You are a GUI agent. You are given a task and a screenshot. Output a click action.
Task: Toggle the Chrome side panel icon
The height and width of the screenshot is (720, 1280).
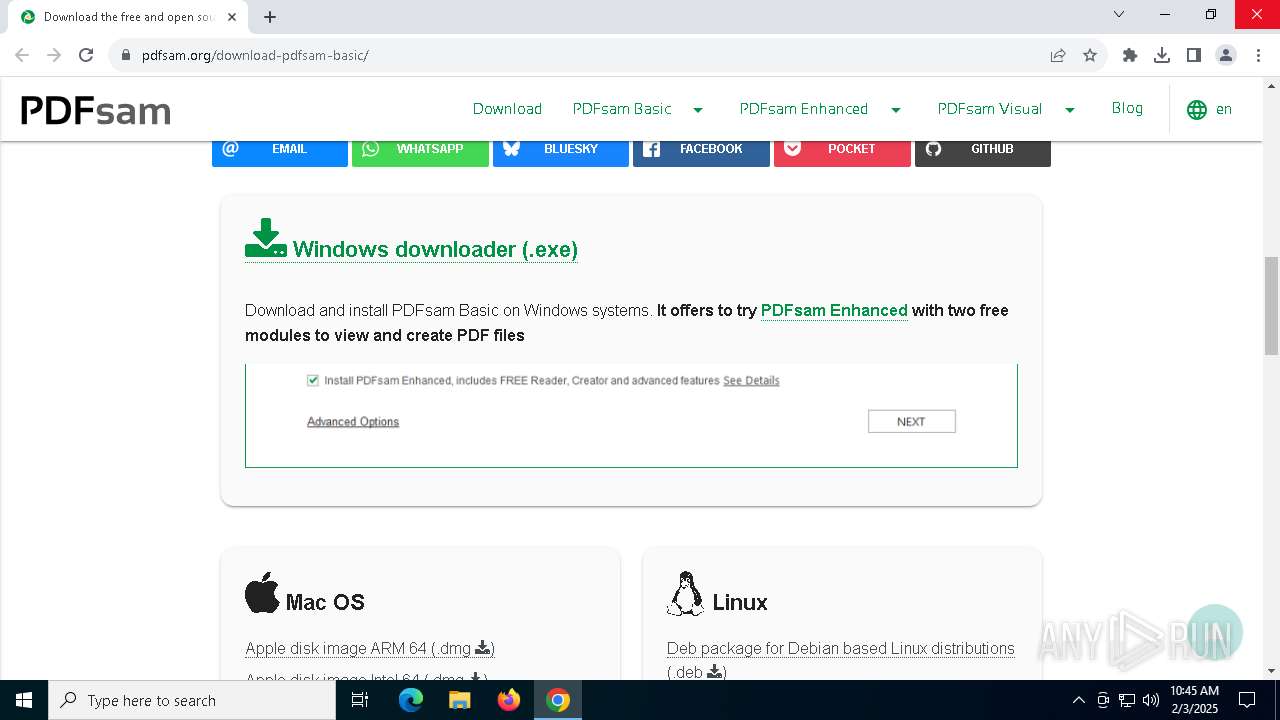click(x=1194, y=55)
